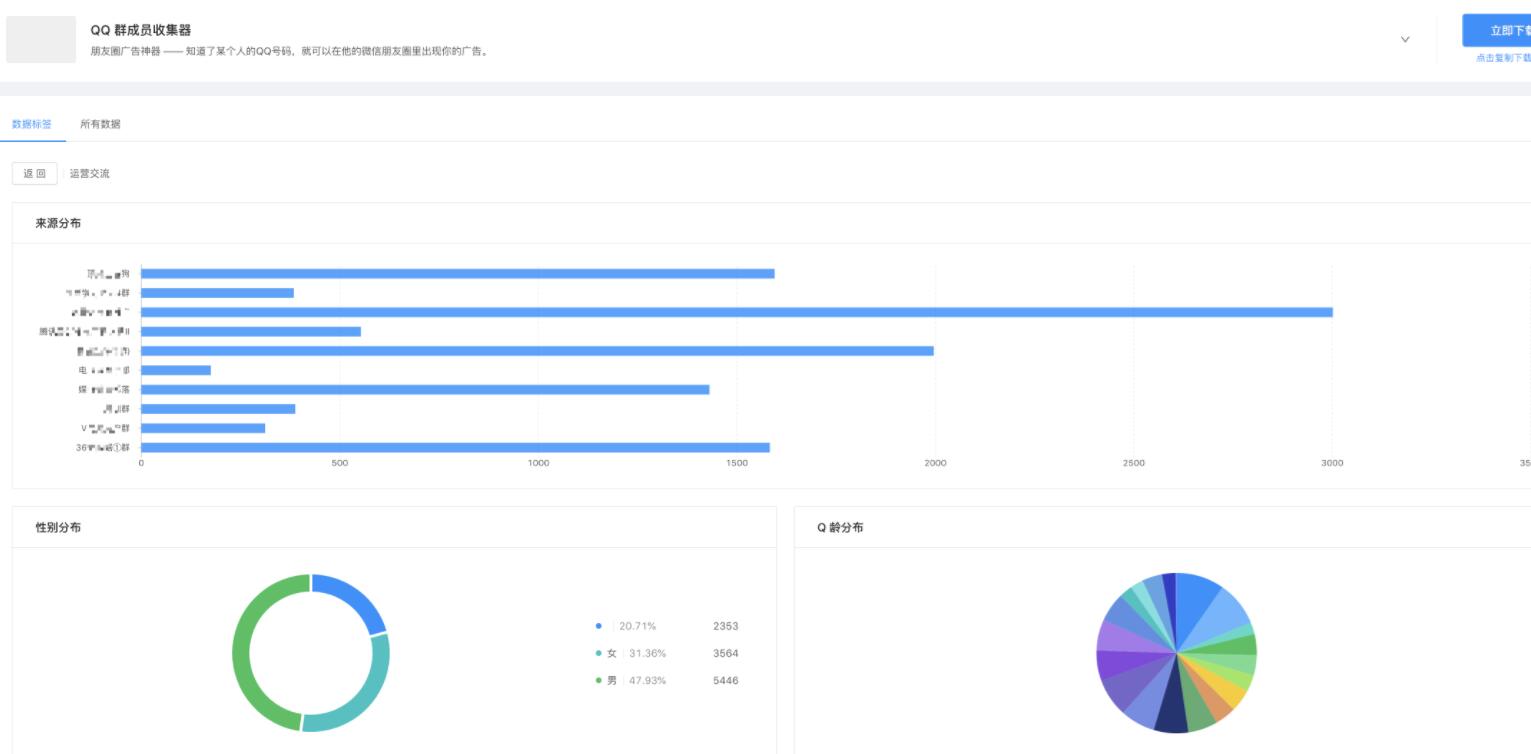The height and width of the screenshot is (754, 1531).
Task: Select the source bar ending at 2000
Action: [x=537, y=351]
